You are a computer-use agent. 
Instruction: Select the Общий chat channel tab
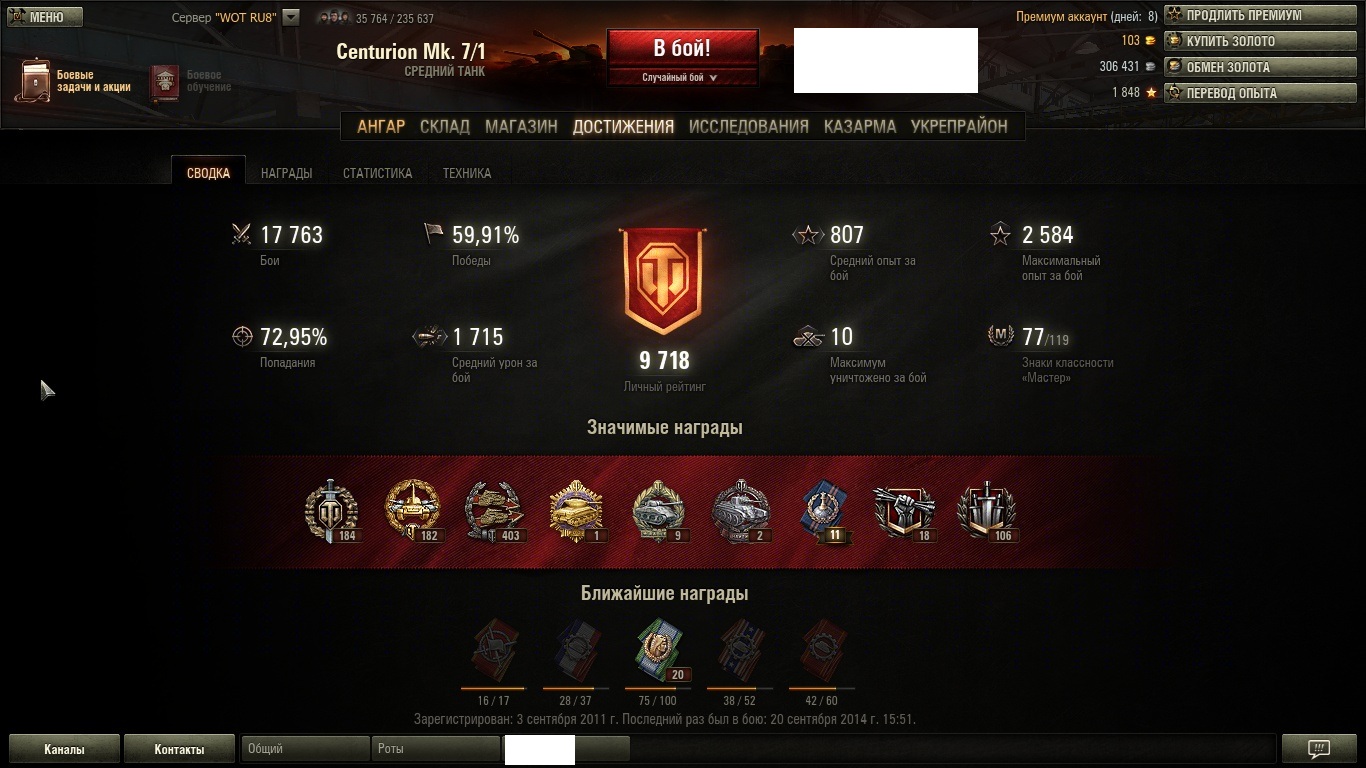[x=305, y=749]
